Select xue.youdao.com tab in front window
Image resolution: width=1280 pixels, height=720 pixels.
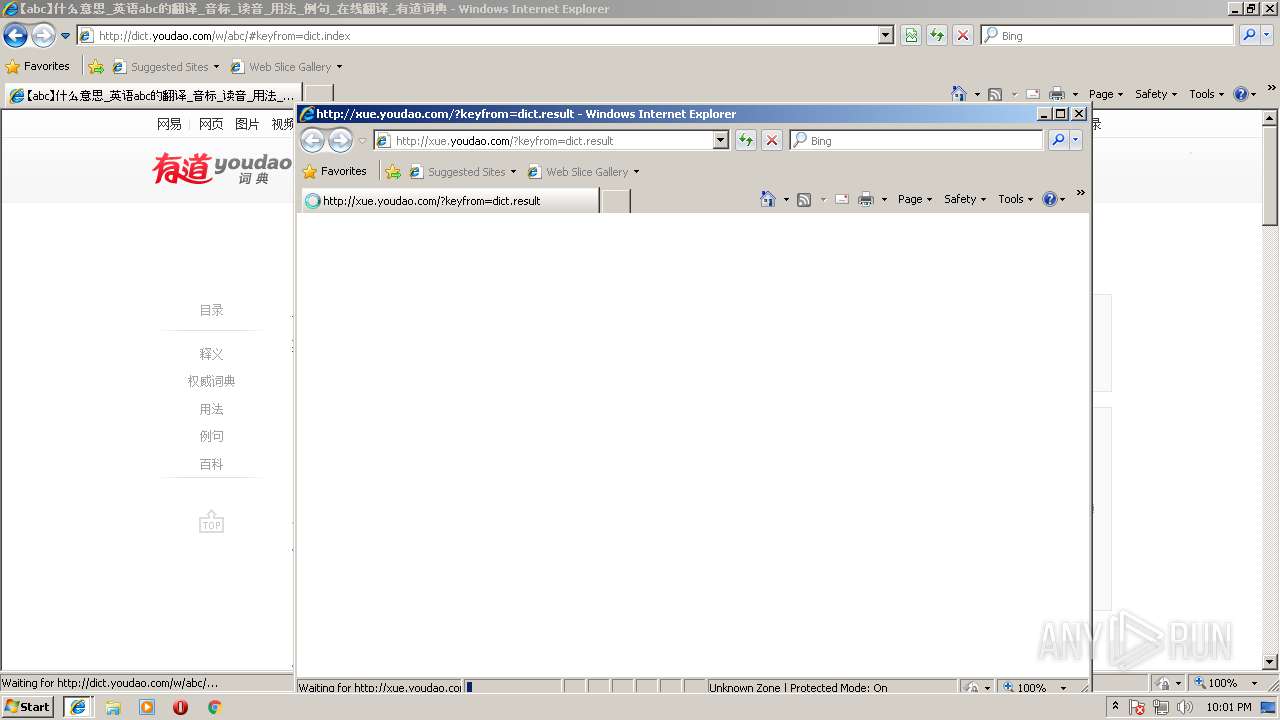pos(449,201)
